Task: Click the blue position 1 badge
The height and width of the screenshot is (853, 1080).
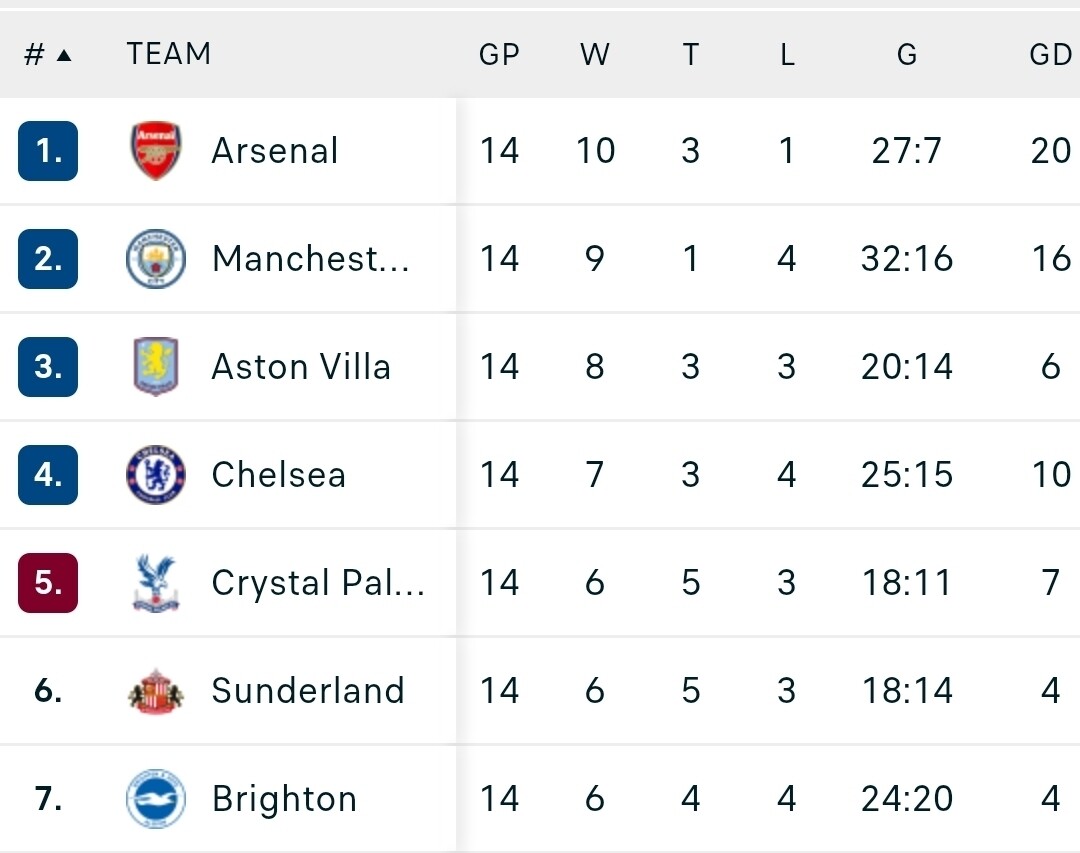Action: [48, 151]
